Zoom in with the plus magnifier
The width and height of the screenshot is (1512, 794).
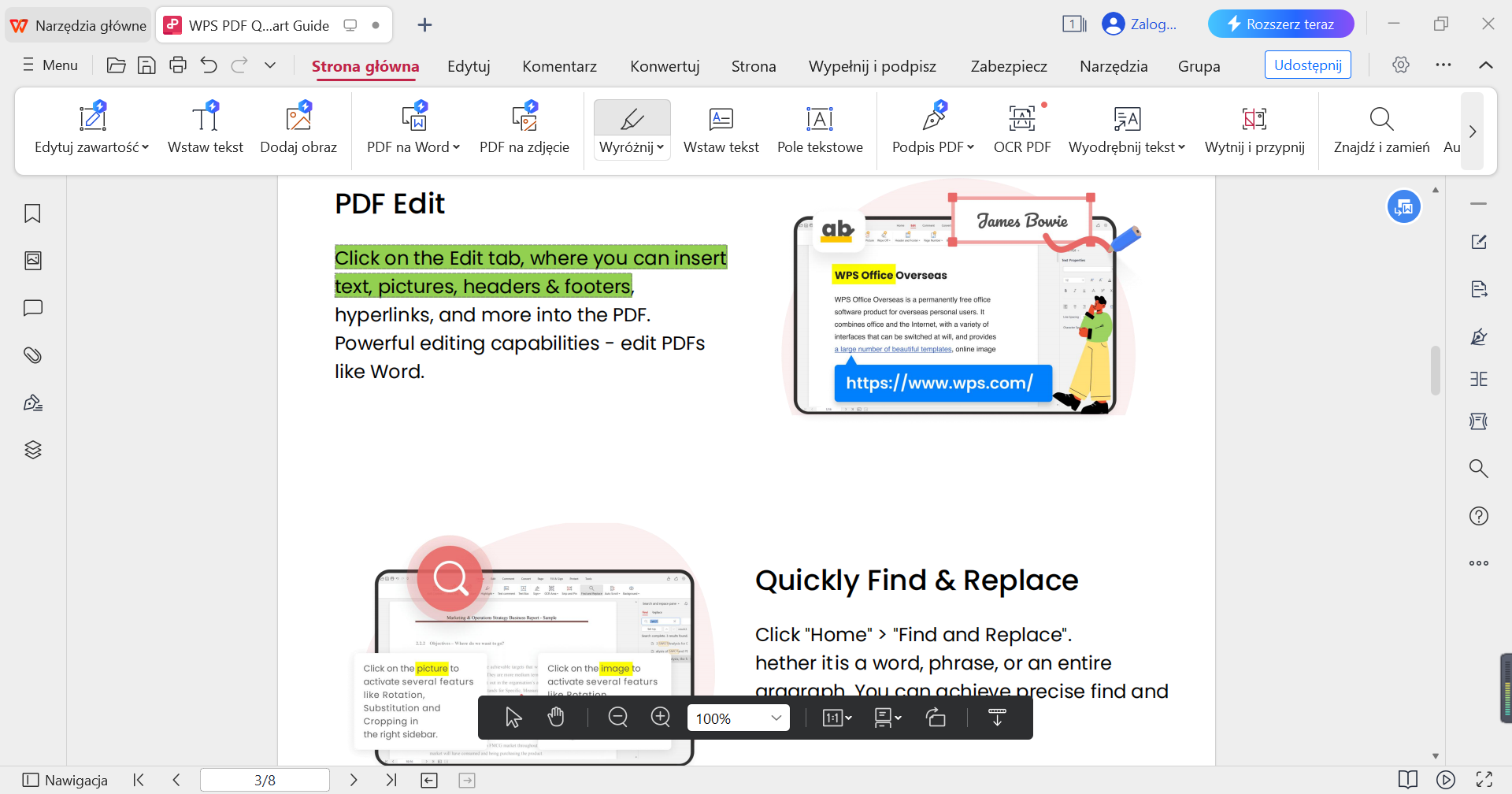click(x=661, y=718)
